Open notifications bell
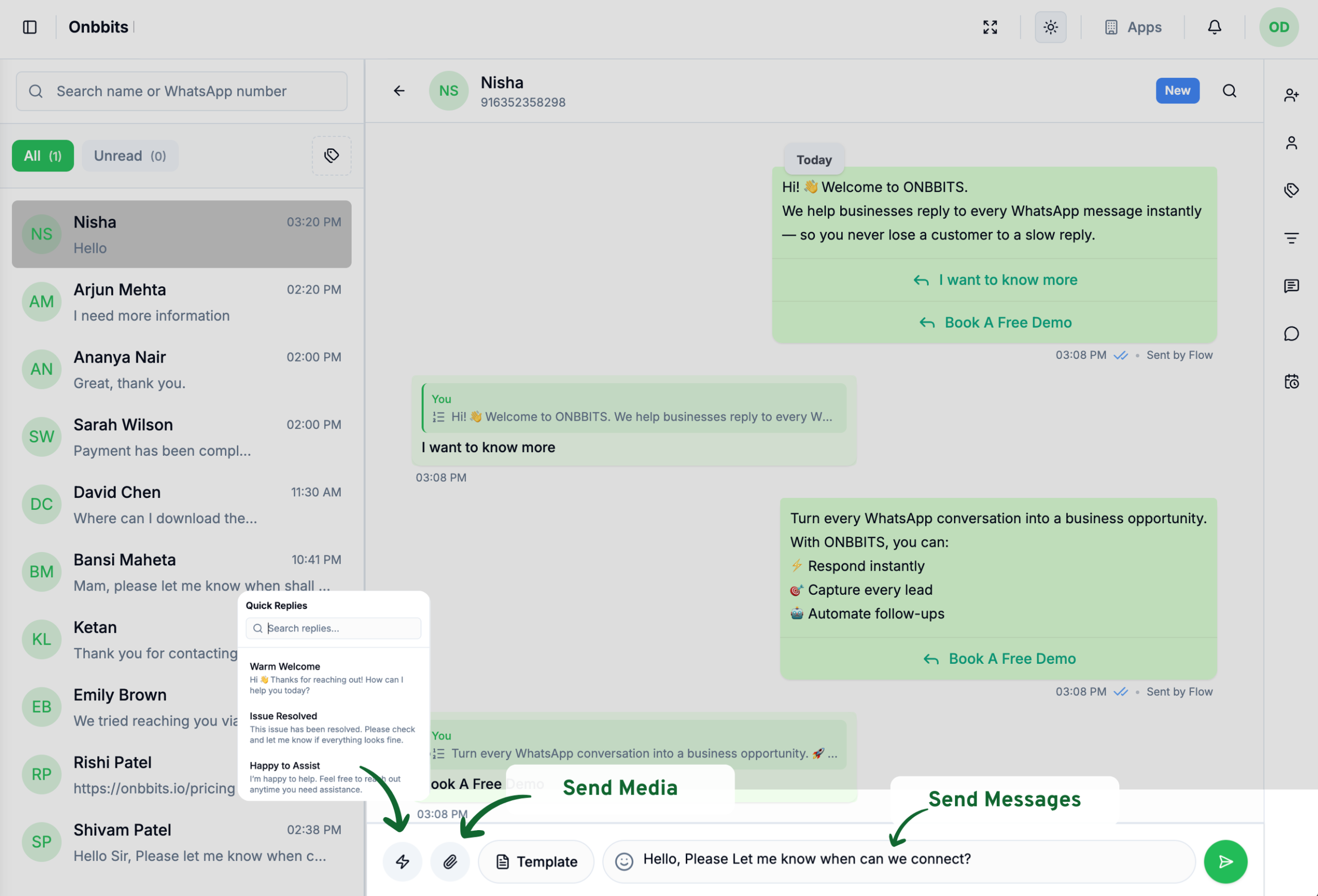 (1214, 27)
